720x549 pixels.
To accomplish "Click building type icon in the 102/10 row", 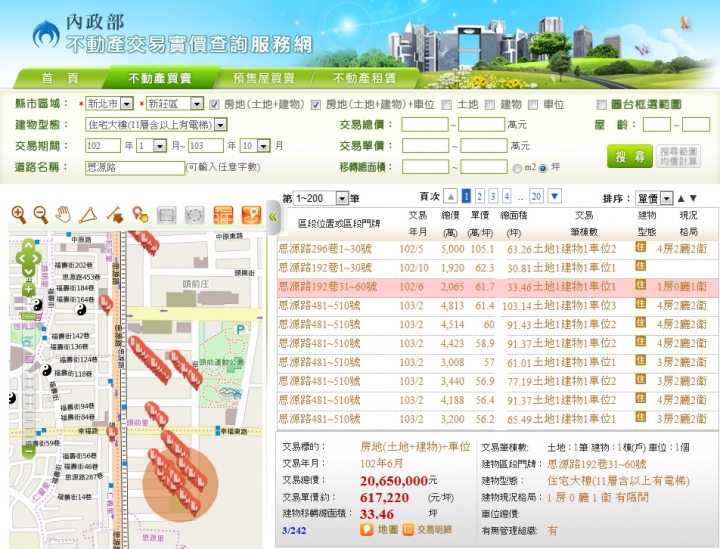I will [x=640, y=266].
